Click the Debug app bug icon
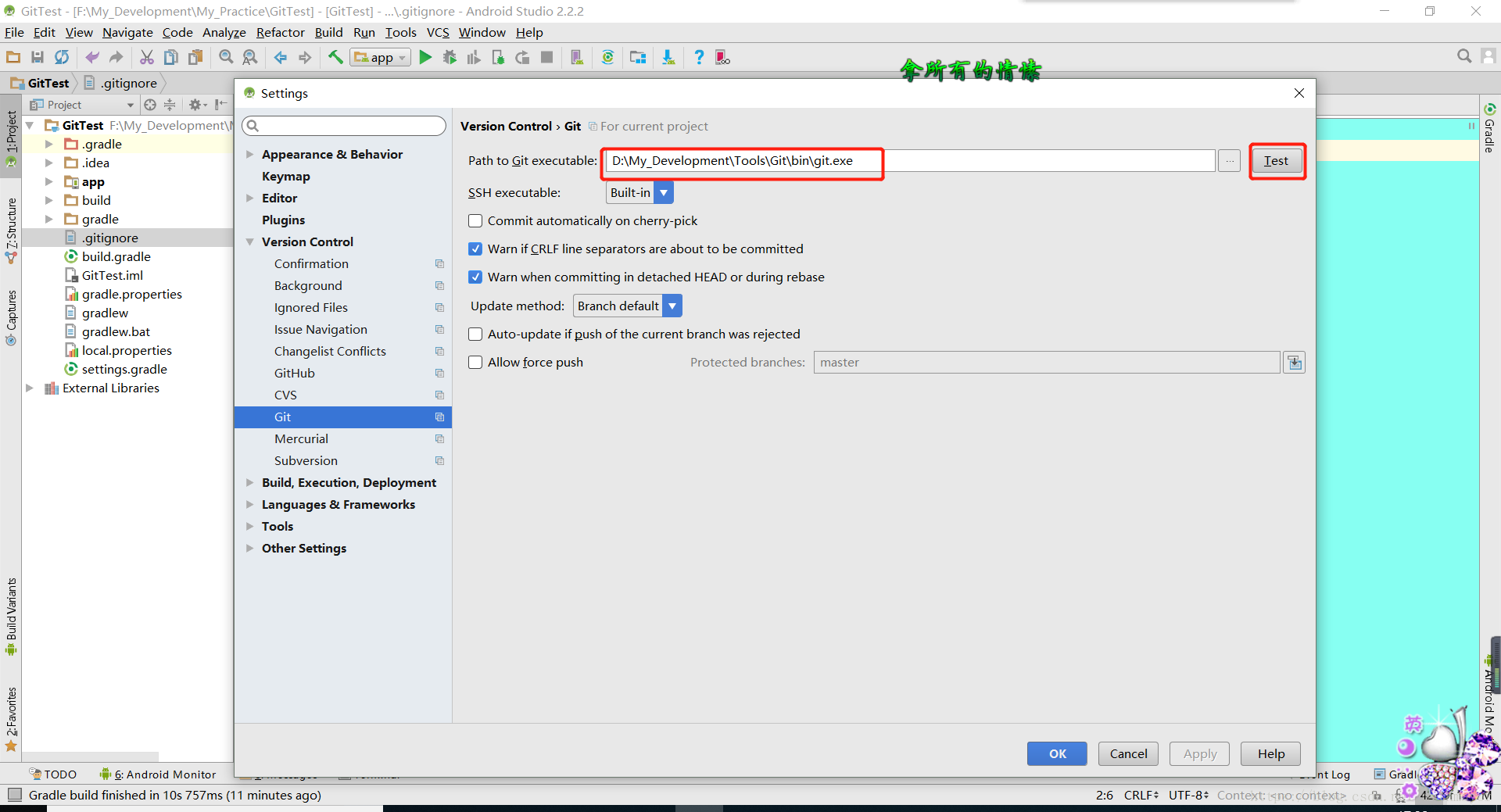This screenshot has height=812, width=1501. [x=450, y=57]
